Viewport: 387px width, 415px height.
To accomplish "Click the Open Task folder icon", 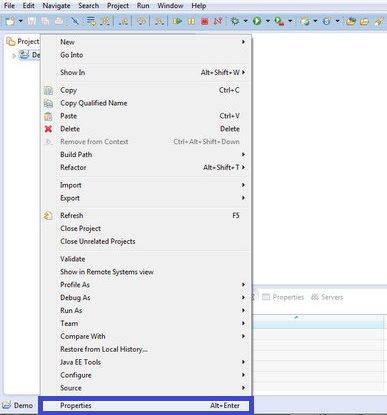I will pos(364,21).
